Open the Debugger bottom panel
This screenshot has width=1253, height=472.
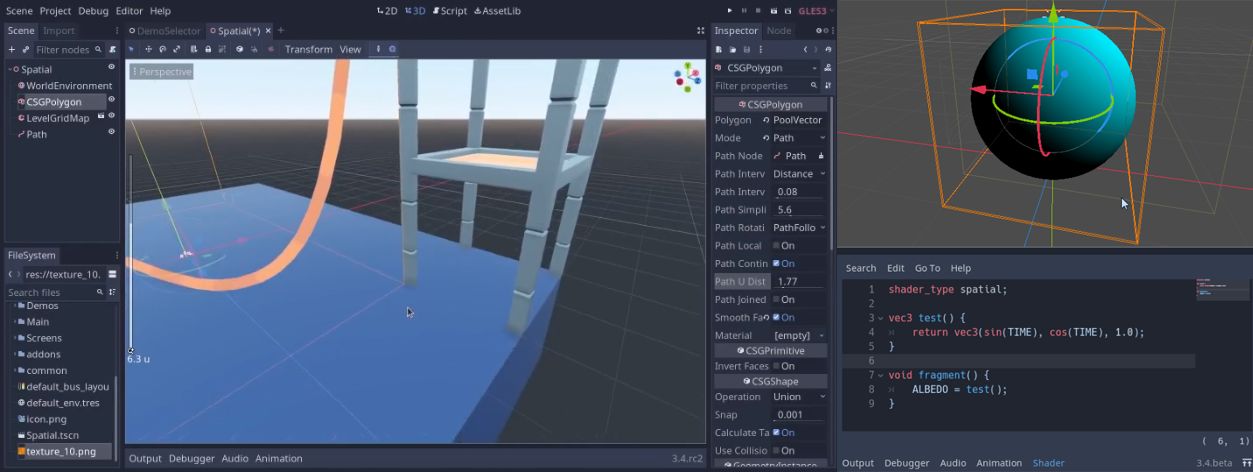pos(191,458)
